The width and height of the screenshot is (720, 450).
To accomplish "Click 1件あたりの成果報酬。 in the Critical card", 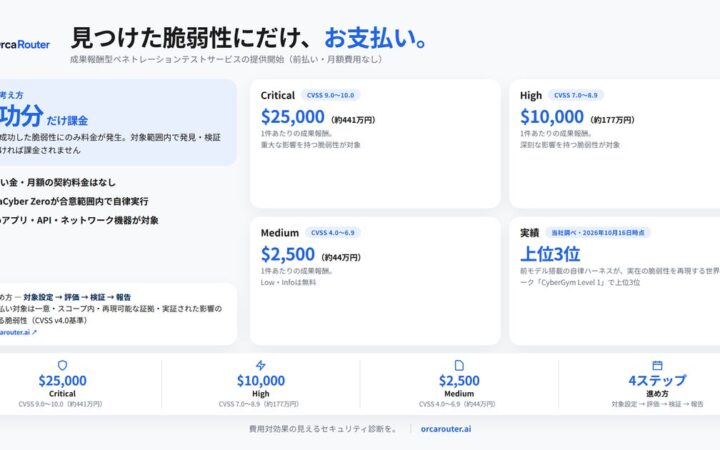I will click(297, 134).
